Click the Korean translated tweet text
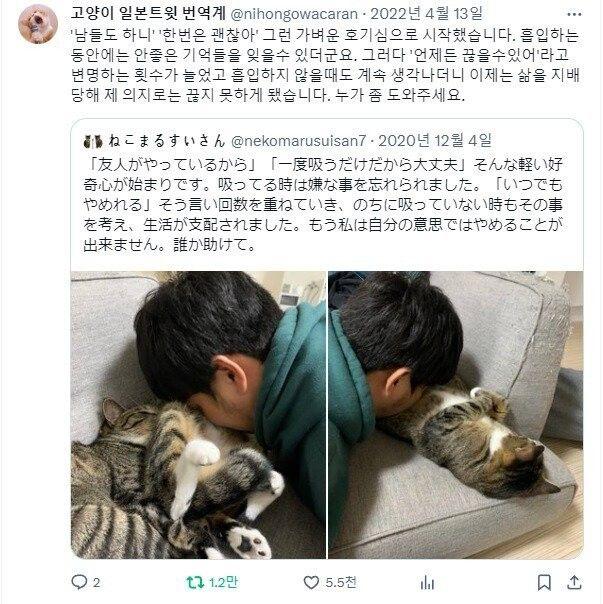This screenshot has height=604, width=603. click(326, 65)
